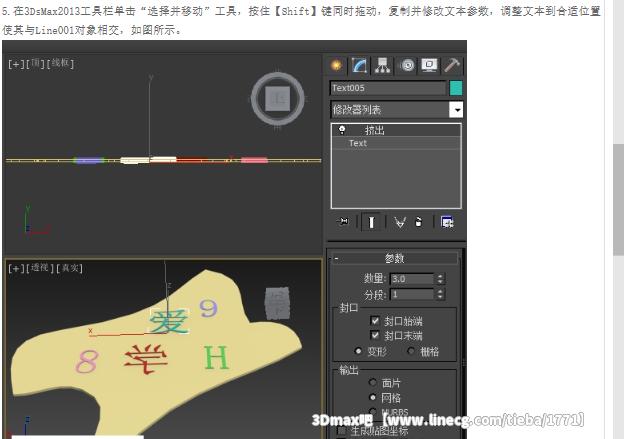Click the 分段 spinner arrows
Image resolution: width=624 pixels, height=439 pixels.
tap(440, 294)
